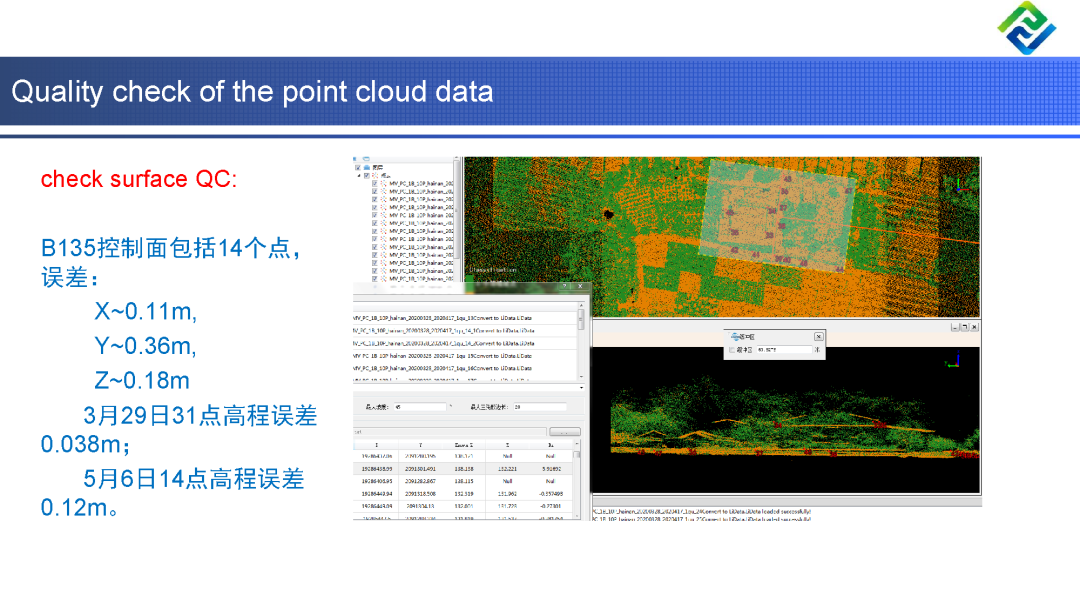This screenshot has height=608, width=1080.
Task: Select the Y cell 2091301.491
Action: point(420,469)
